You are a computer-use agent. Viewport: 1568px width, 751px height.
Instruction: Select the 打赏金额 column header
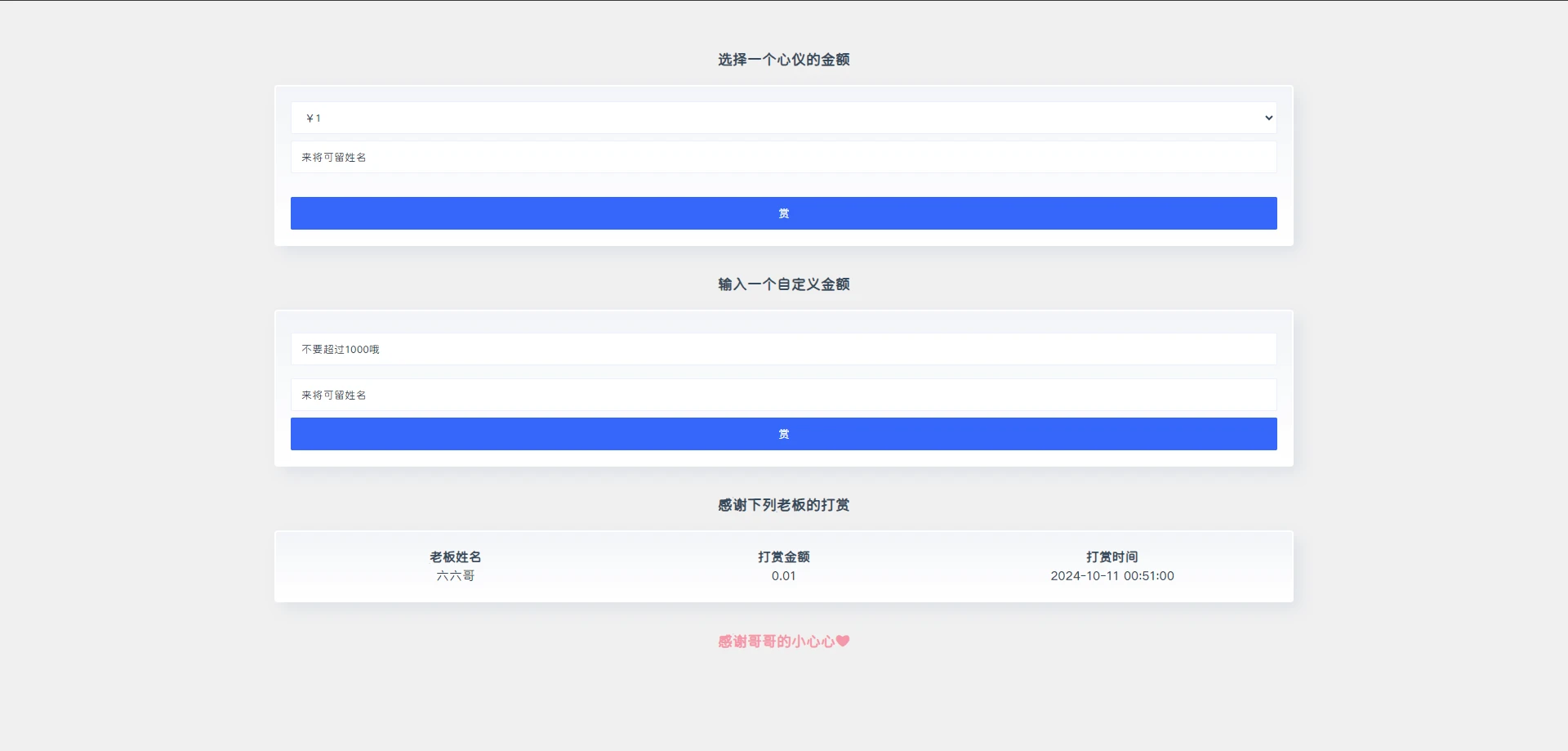coord(783,557)
